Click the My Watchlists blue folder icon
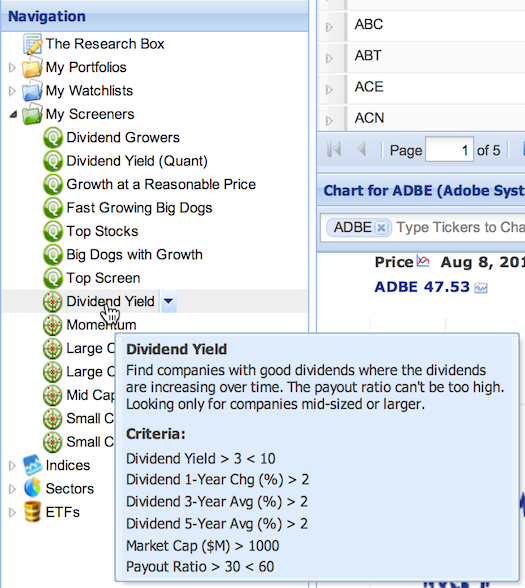The width and height of the screenshot is (525, 588). pyautogui.click(x=32, y=91)
